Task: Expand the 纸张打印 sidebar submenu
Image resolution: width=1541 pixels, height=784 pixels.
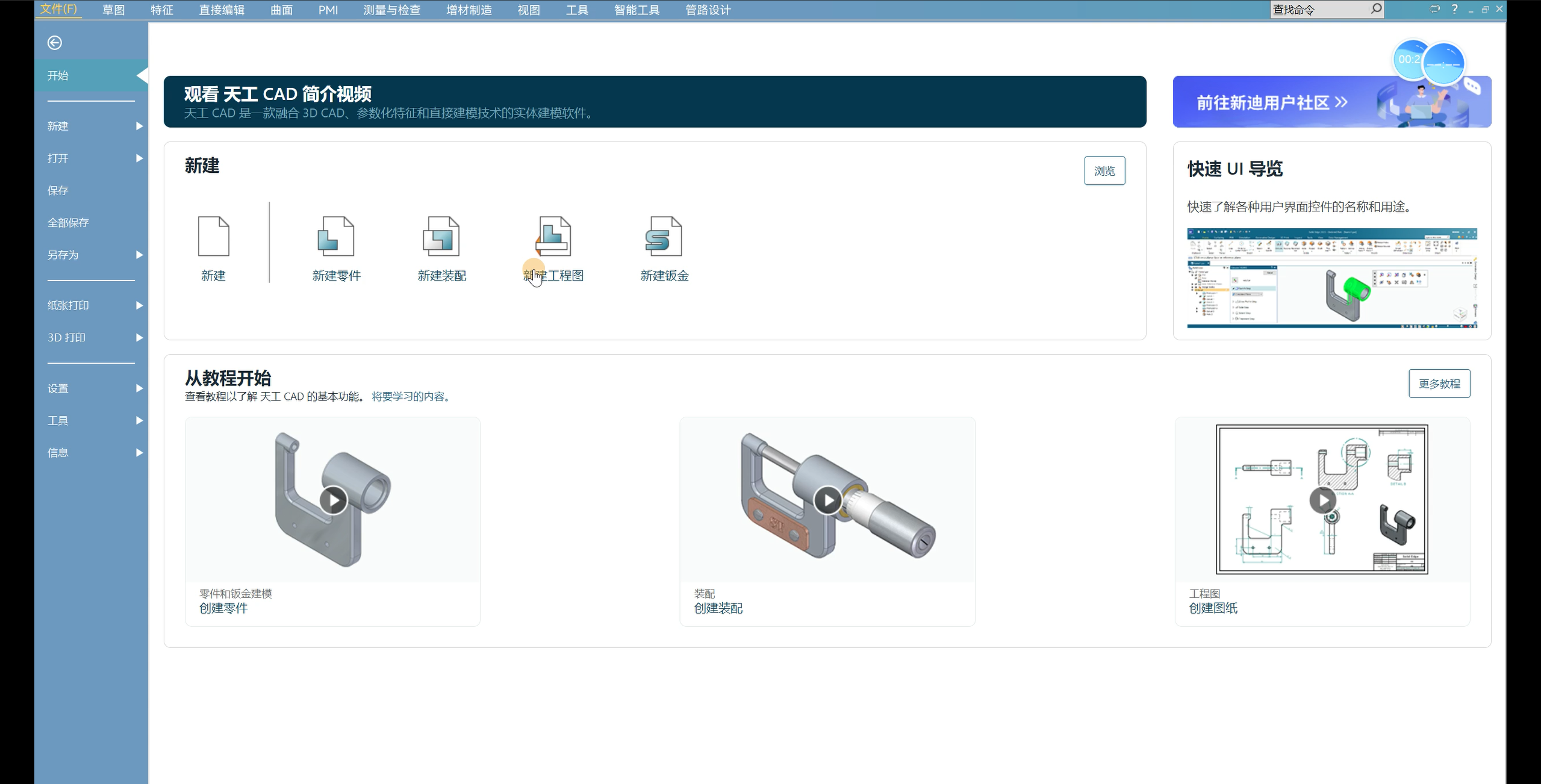Action: [x=139, y=305]
